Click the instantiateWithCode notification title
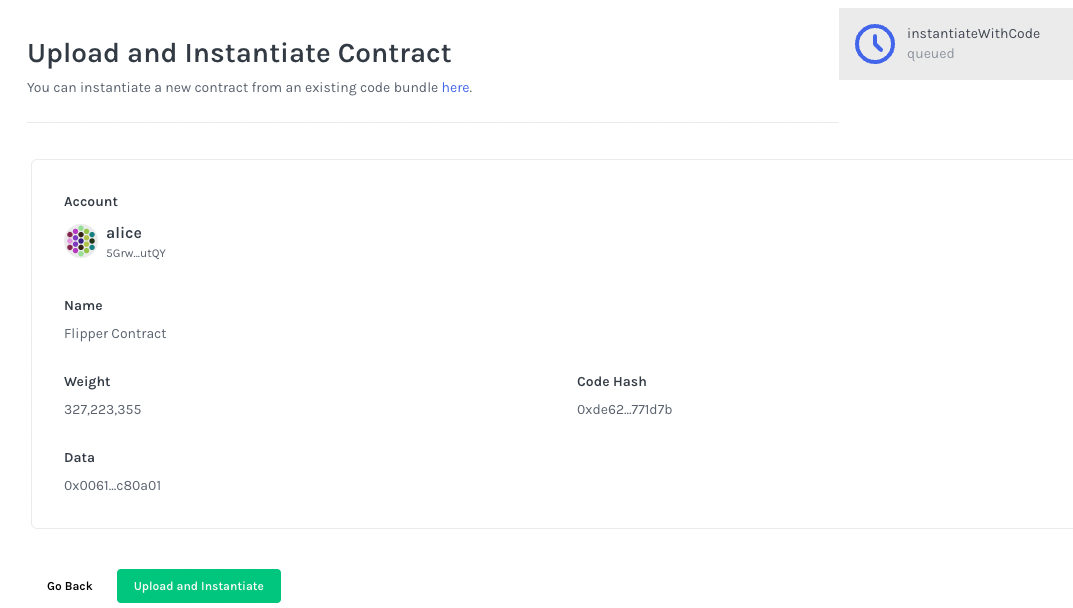This screenshot has width=1073, height=608. pos(973,34)
